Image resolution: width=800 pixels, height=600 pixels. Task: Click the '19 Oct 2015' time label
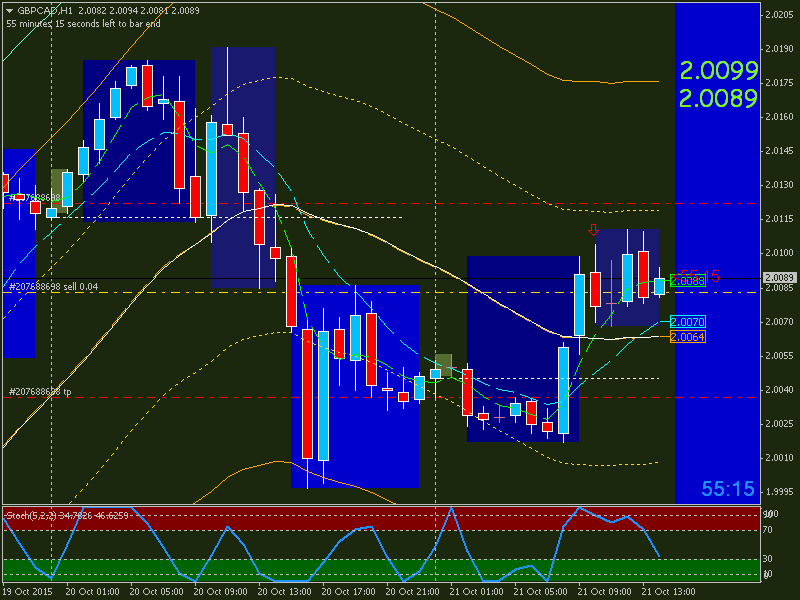(28, 592)
